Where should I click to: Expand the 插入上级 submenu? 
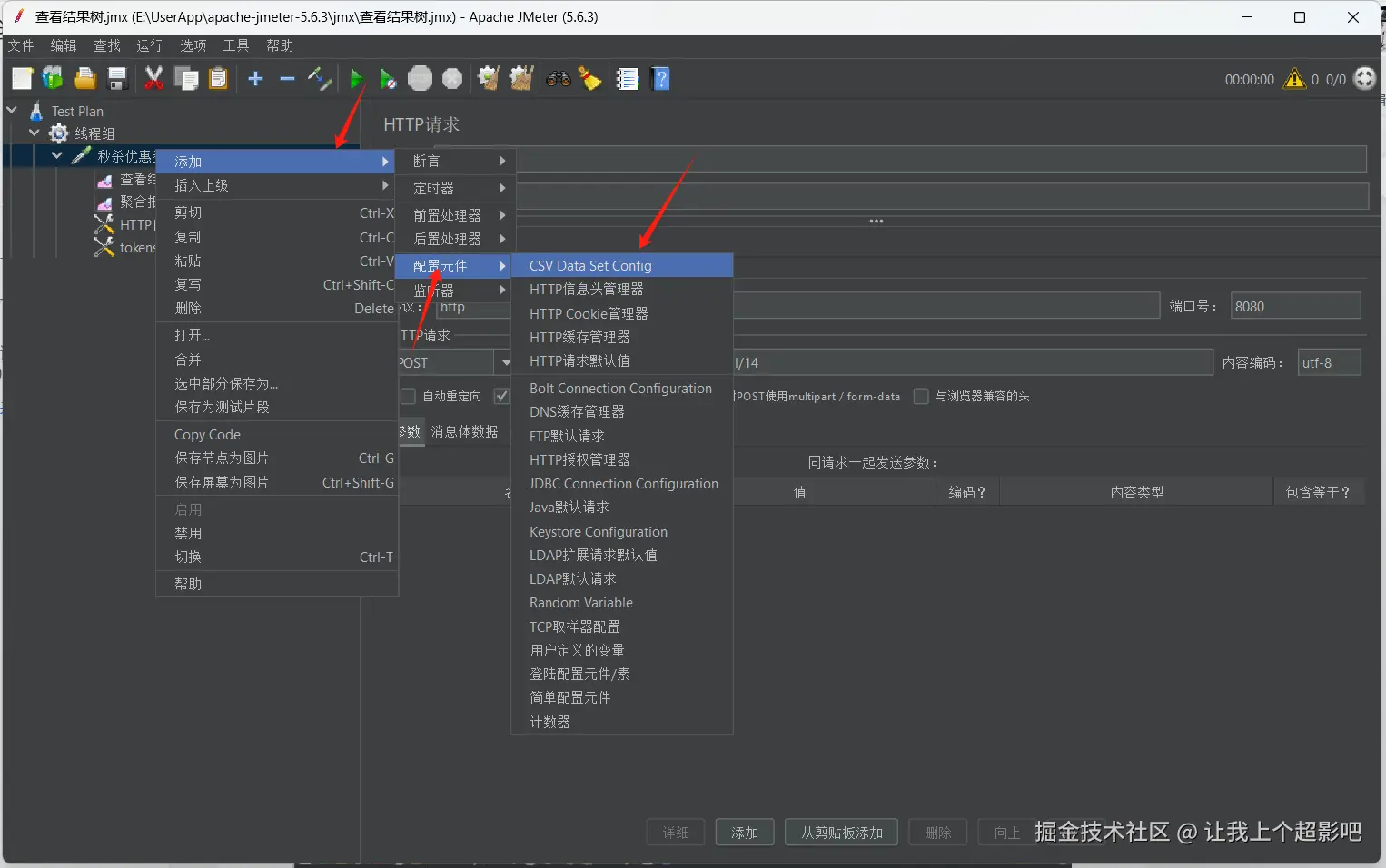(x=277, y=185)
